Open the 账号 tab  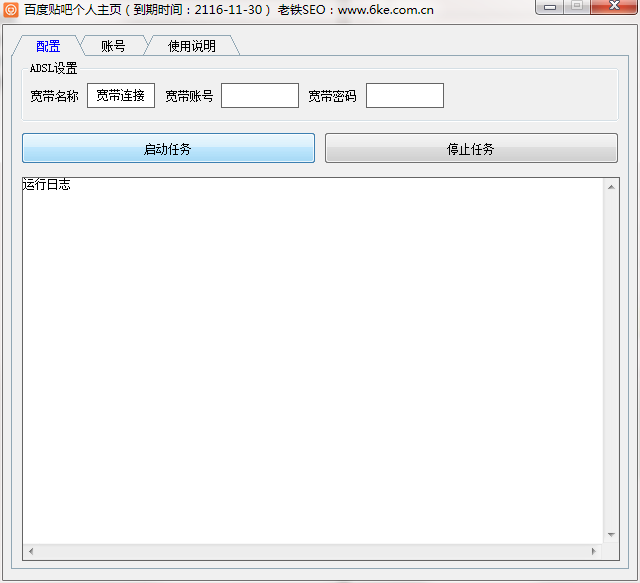tap(113, 46)
